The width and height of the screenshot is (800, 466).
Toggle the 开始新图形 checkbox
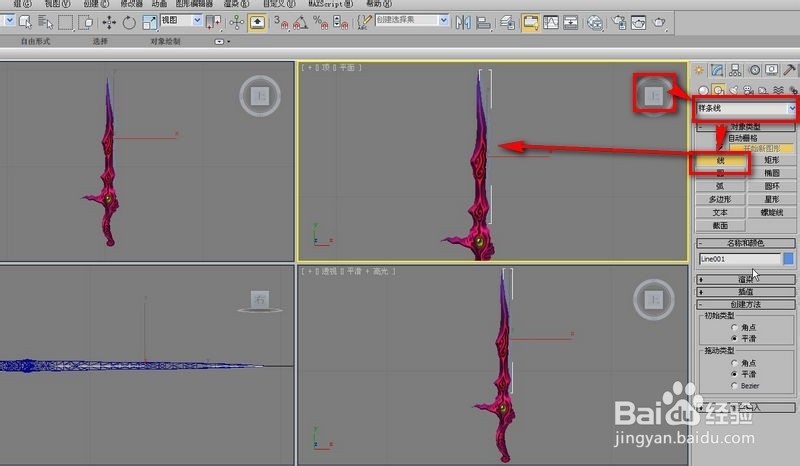(x=720, y=149)
